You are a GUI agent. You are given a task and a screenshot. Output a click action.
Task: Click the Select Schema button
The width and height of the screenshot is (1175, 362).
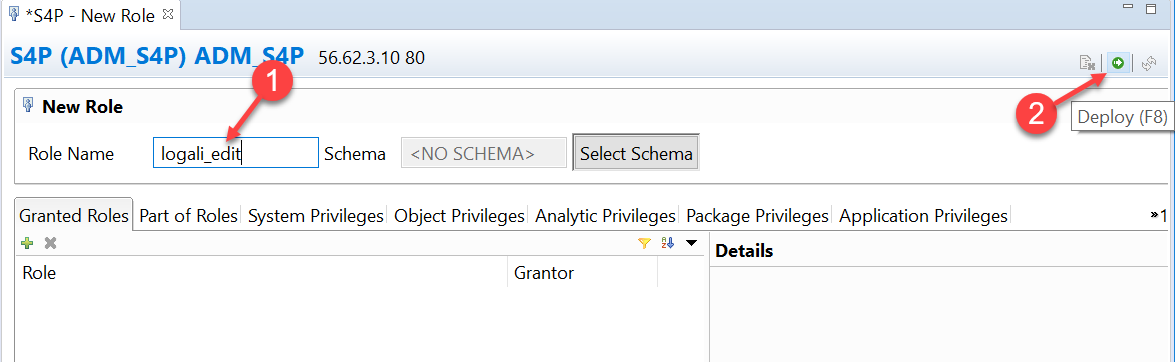(636, 154)
